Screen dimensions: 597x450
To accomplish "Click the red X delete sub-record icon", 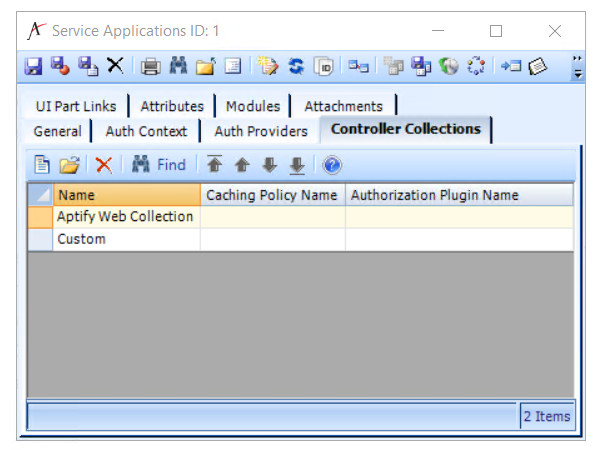I will click(104, 165).
